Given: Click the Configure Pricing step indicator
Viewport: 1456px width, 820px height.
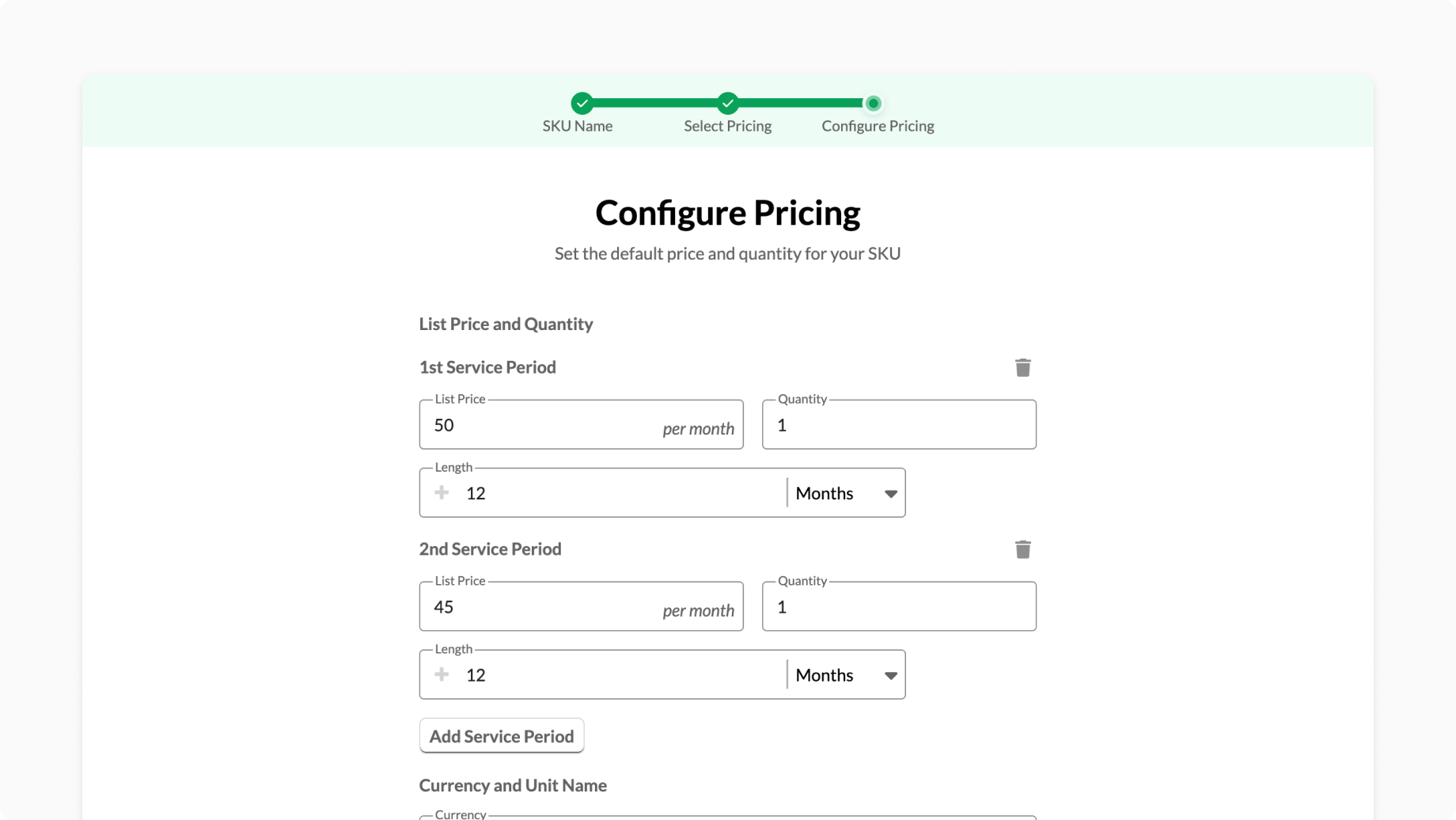Looking at the screenshot, I should point(873,104).
